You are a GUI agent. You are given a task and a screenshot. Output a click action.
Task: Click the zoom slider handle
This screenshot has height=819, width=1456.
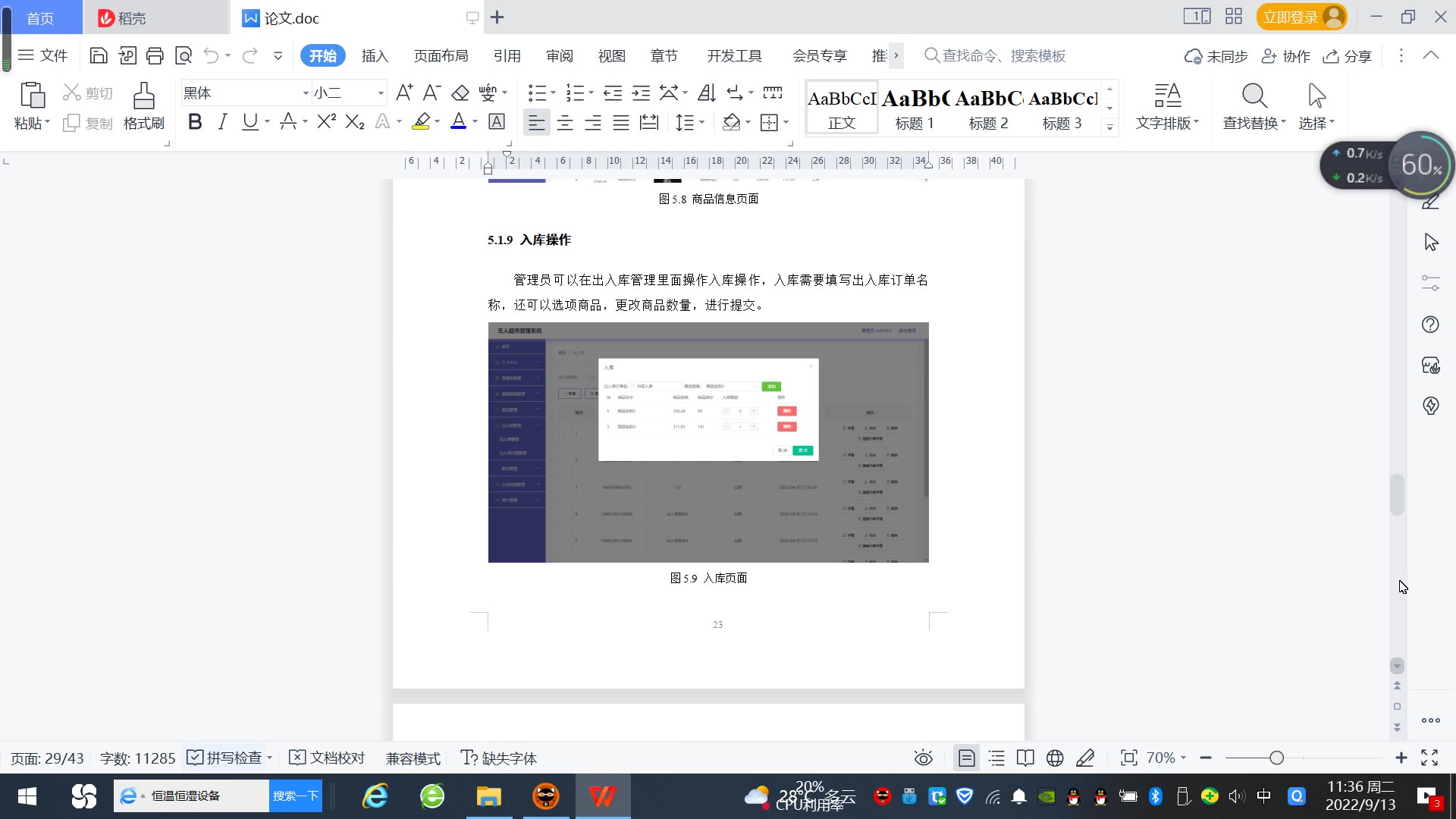pyautogui.click(x=1276, y=758)
